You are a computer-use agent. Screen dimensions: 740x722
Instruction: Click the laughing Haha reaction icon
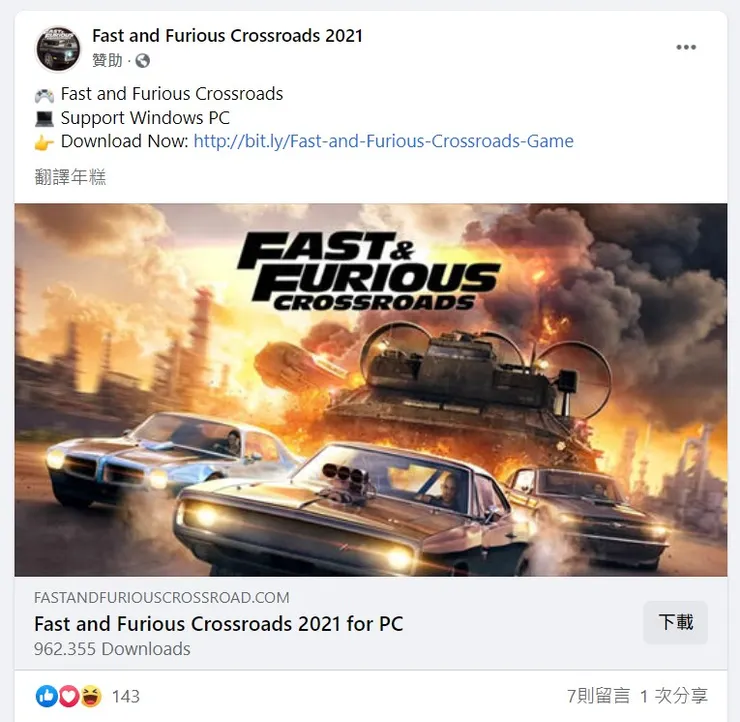tap(91, 696)
